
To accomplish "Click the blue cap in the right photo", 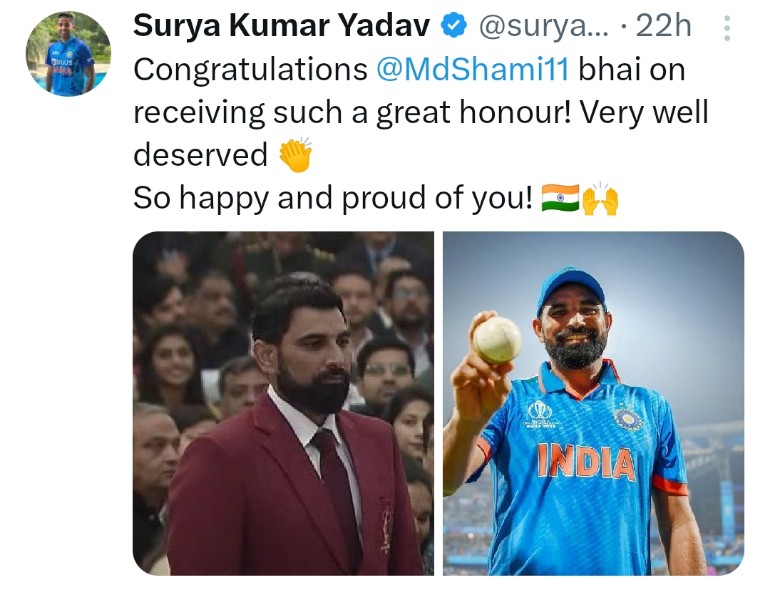I will 571,288.
